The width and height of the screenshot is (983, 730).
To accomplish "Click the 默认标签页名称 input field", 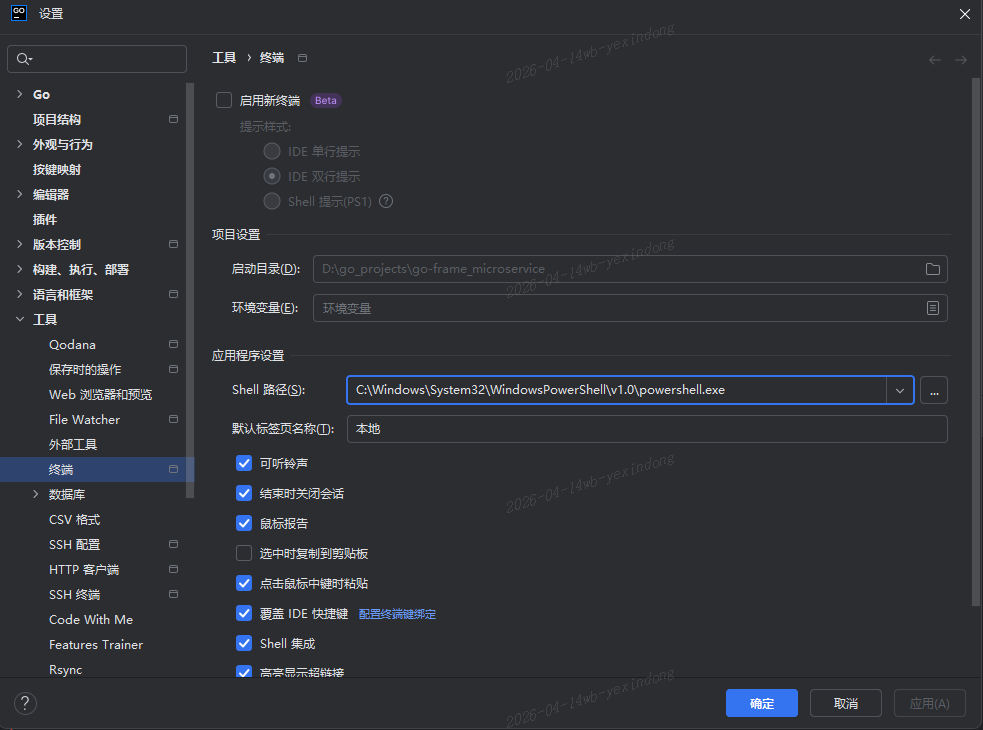I will [647, 429].
